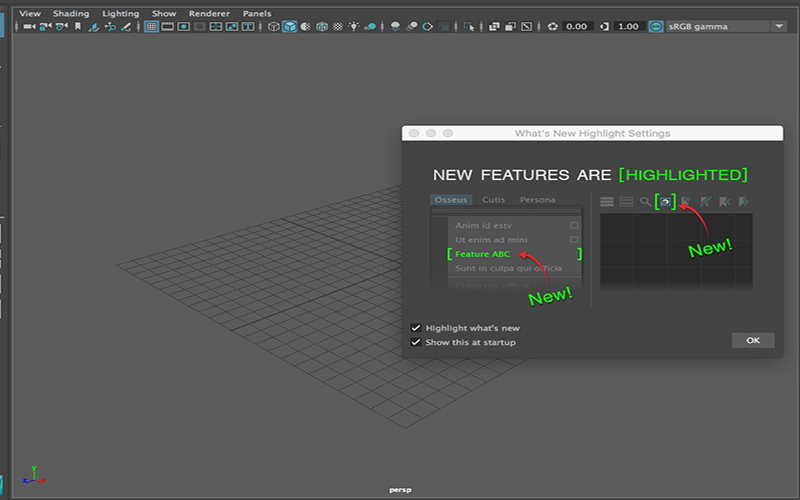The image size is (800, 500).
Task: Click the Exposure aperture icon
Action: point(553,27)
